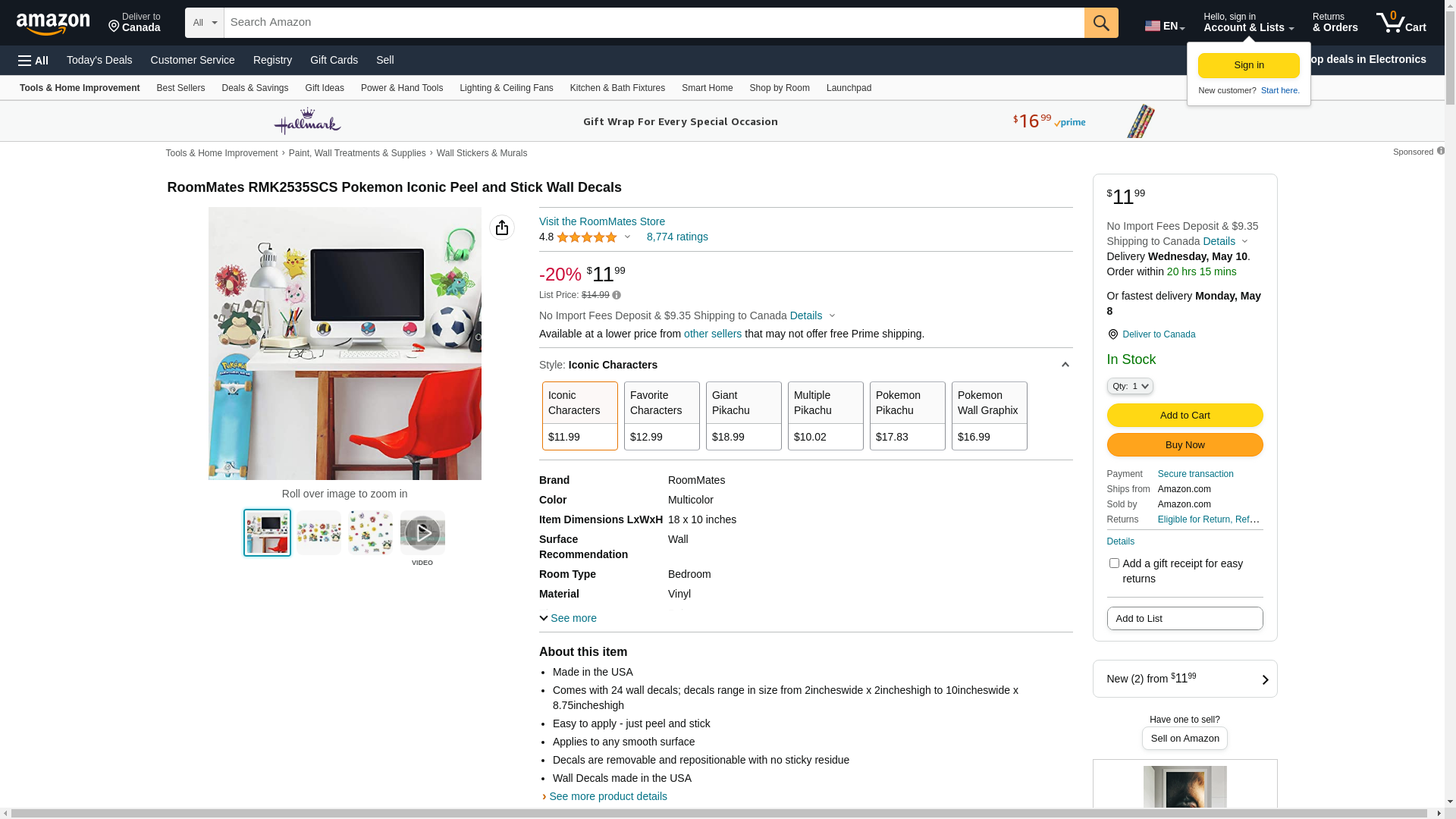The height and width of the screenshot is (819, 1456).
Task: Open the 8,774 ratings link
Action: [x=676, y=237]
